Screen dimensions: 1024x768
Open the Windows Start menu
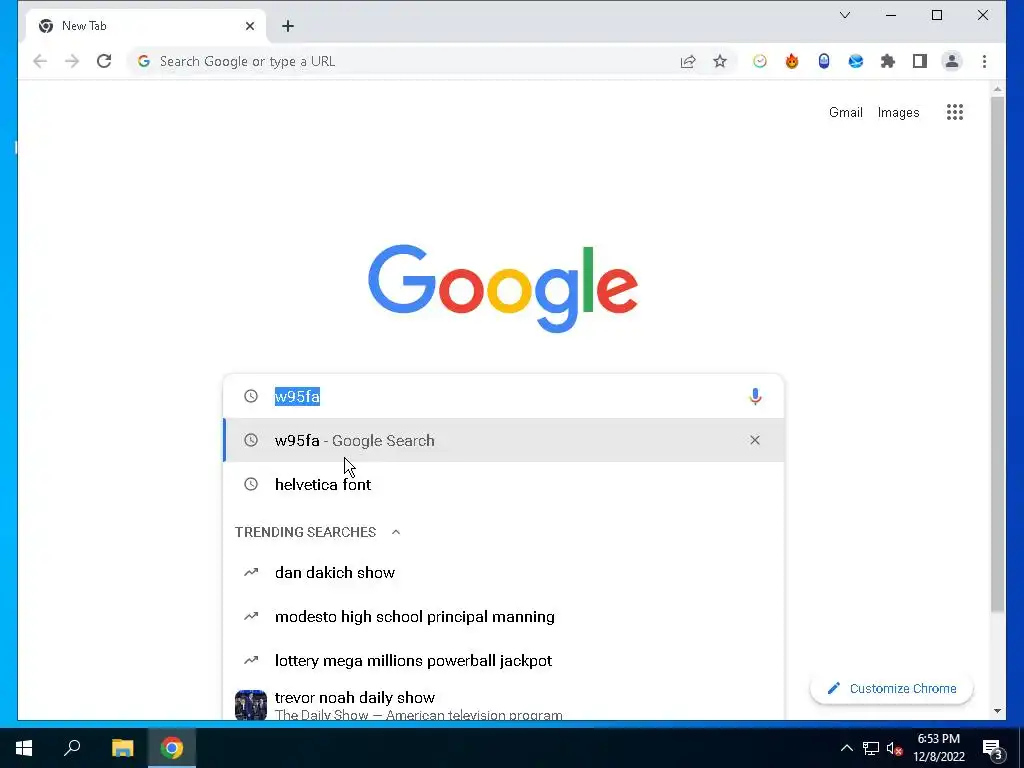[x=24, y=748]
